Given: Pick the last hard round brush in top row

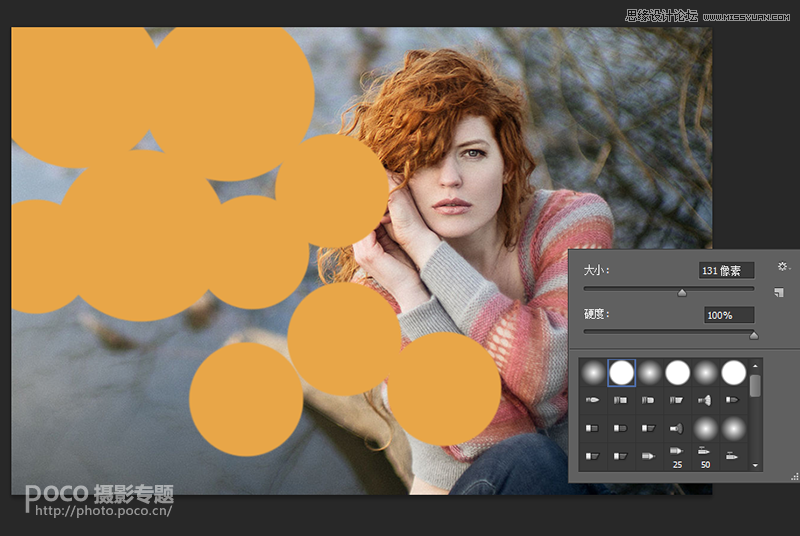Looking at the screenshot, I should point(734,372).
